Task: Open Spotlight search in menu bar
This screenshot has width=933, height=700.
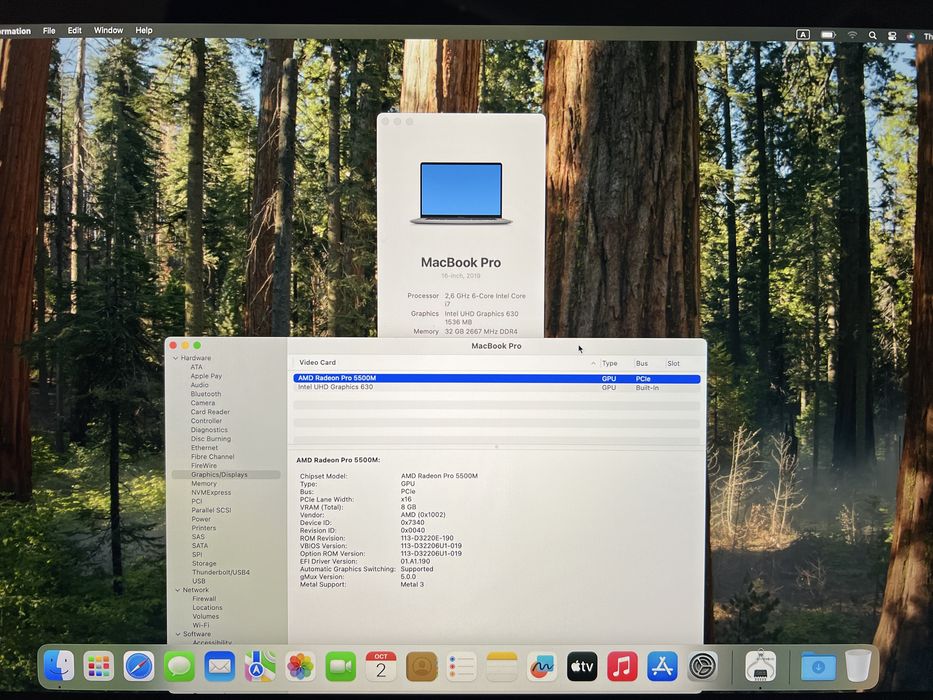Action: tap(872, 35)
